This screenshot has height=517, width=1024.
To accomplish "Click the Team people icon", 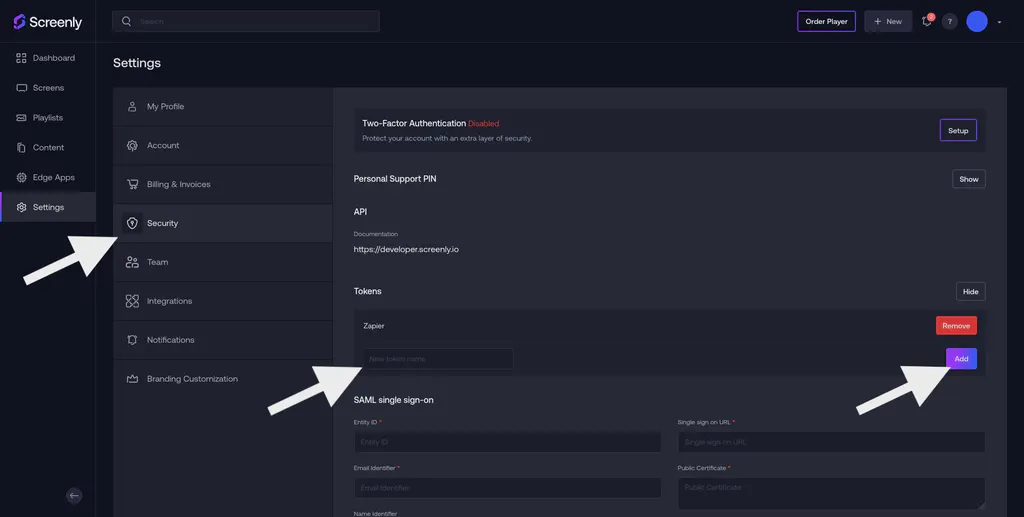I will click(x=133, y=262).
